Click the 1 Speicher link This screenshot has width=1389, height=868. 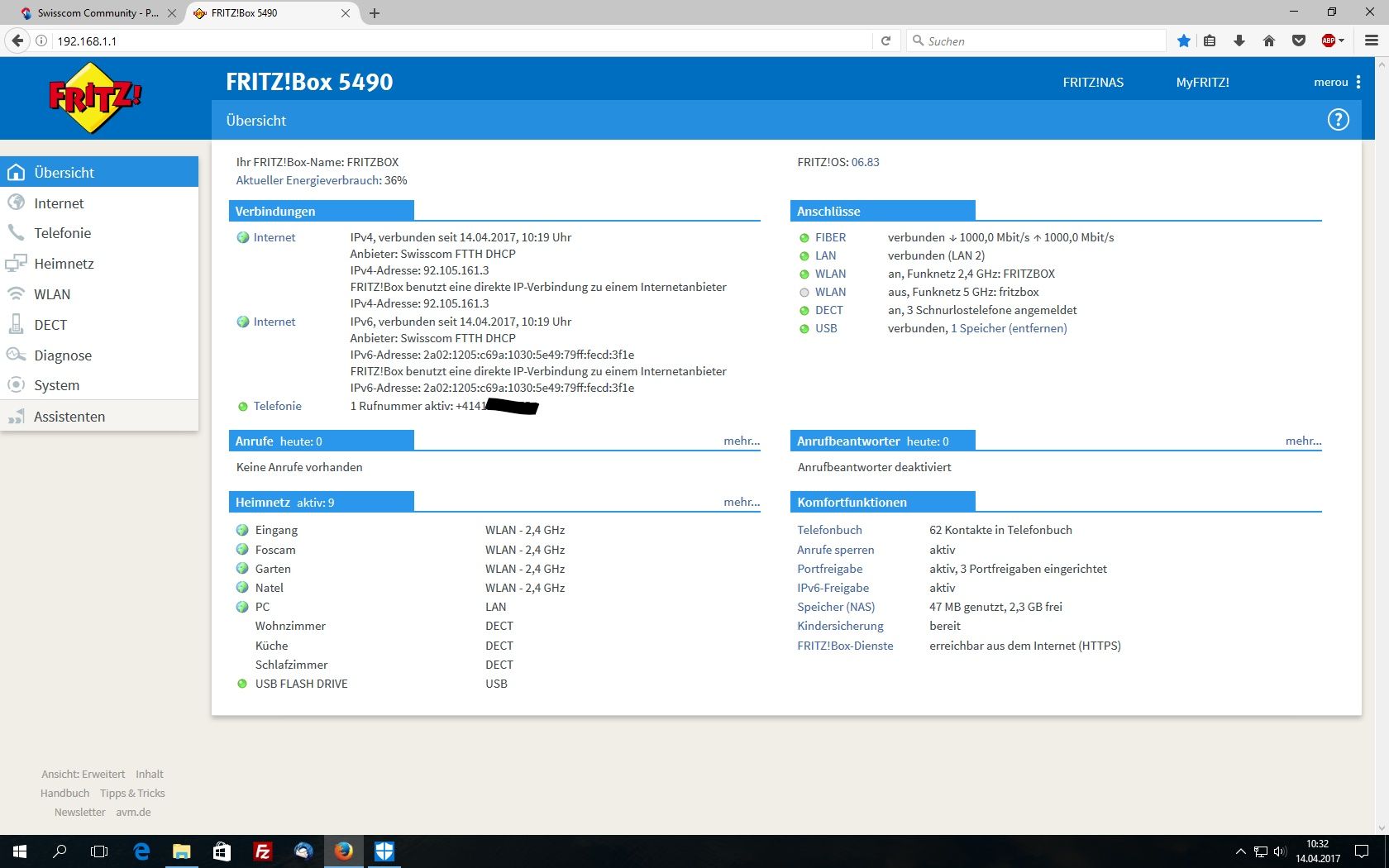[x=978, y=328]
